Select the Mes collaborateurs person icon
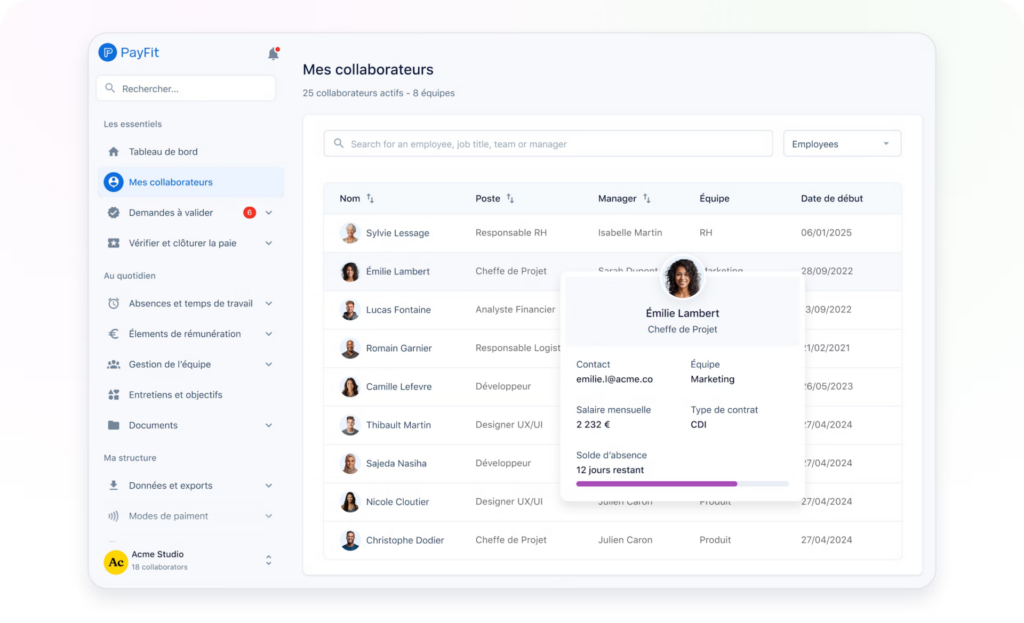 [x=112, y=182]
